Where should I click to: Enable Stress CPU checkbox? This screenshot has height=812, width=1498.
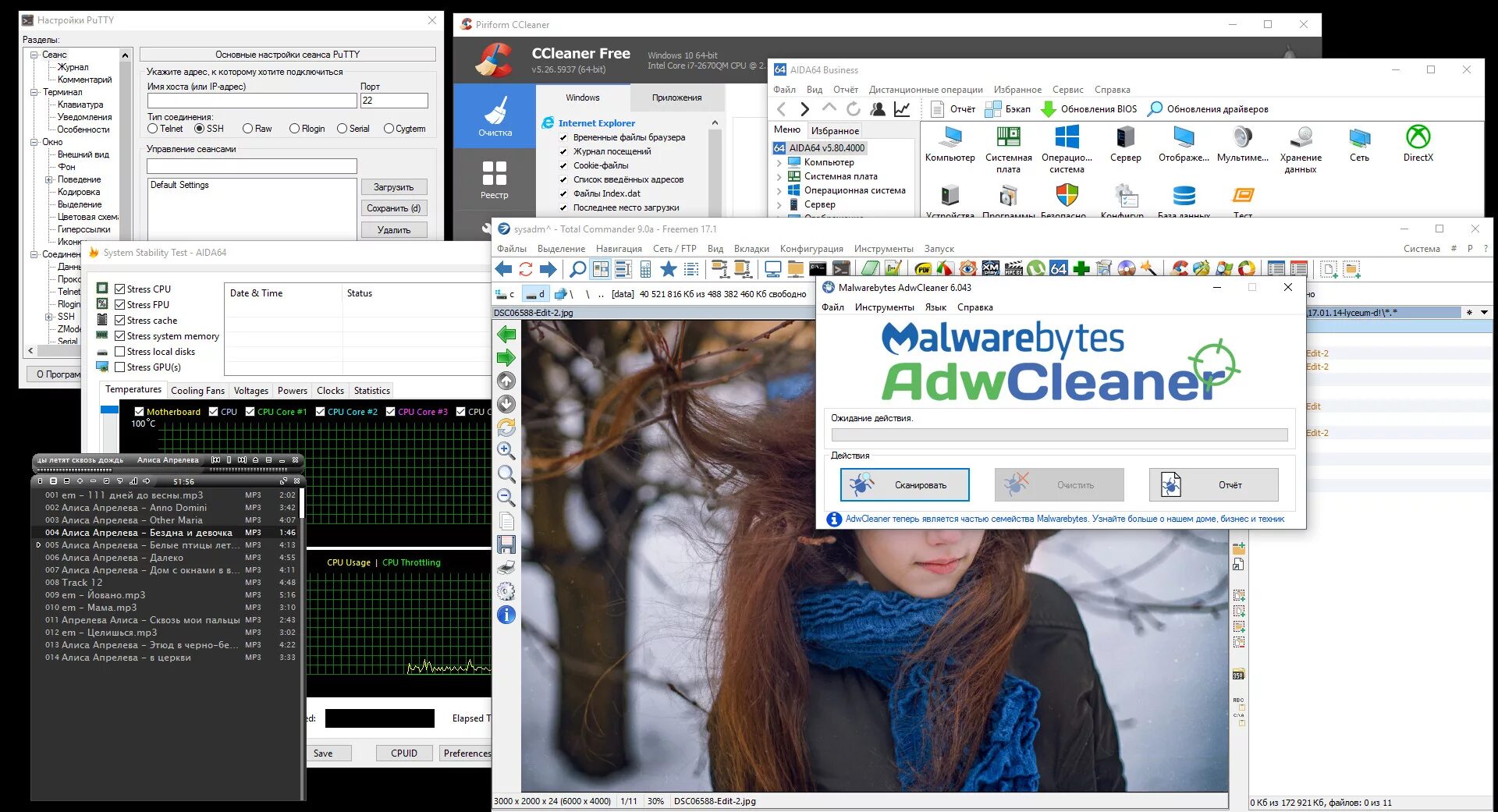(120, 289)
